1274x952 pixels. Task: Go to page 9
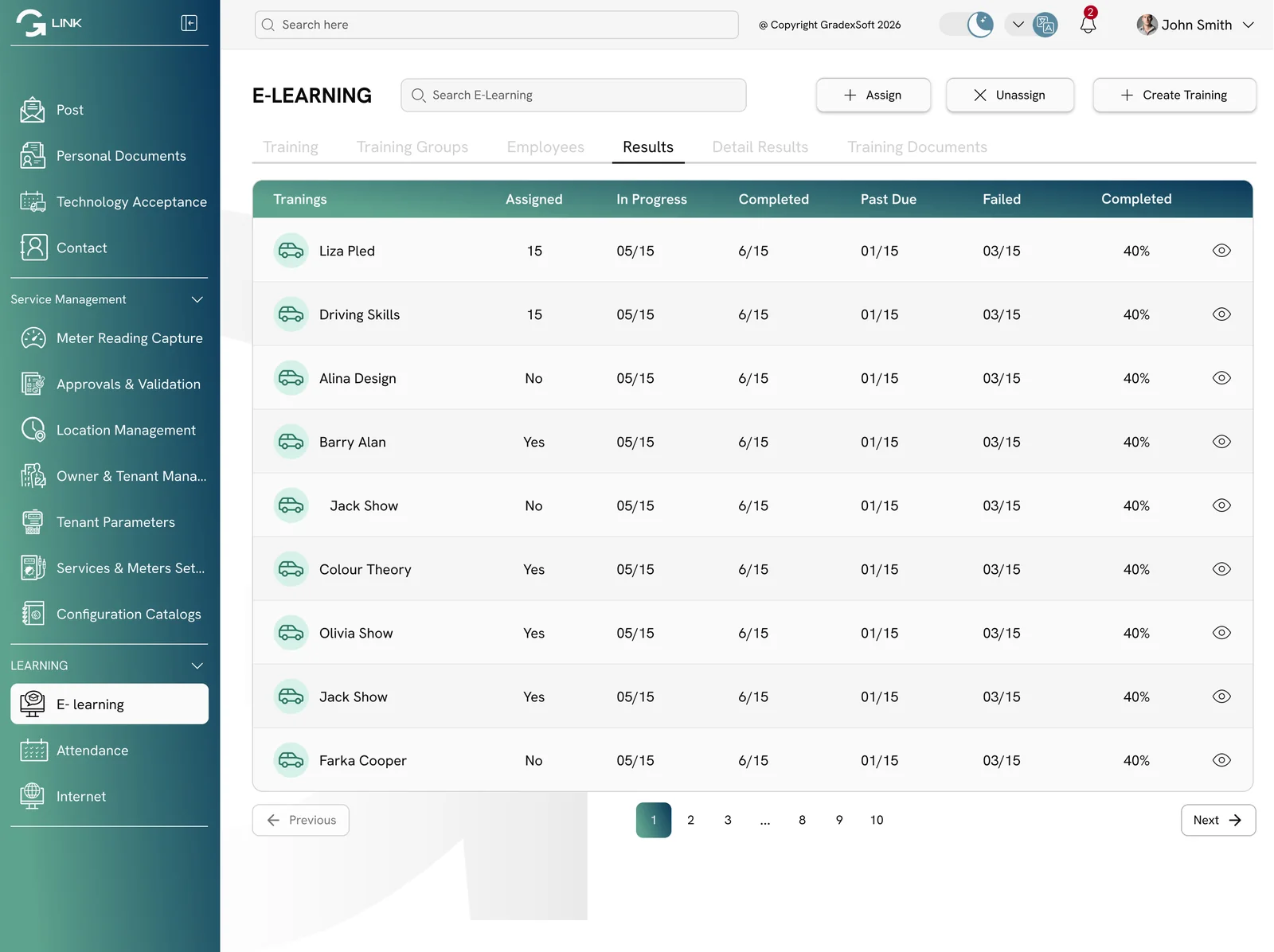click(839, 820)
